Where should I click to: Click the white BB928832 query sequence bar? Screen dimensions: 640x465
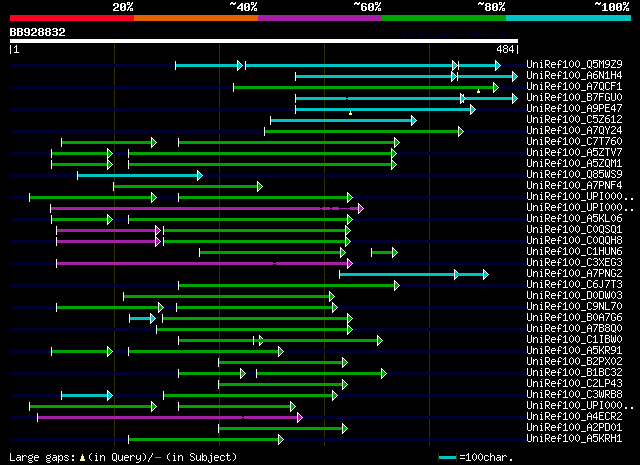264,41
